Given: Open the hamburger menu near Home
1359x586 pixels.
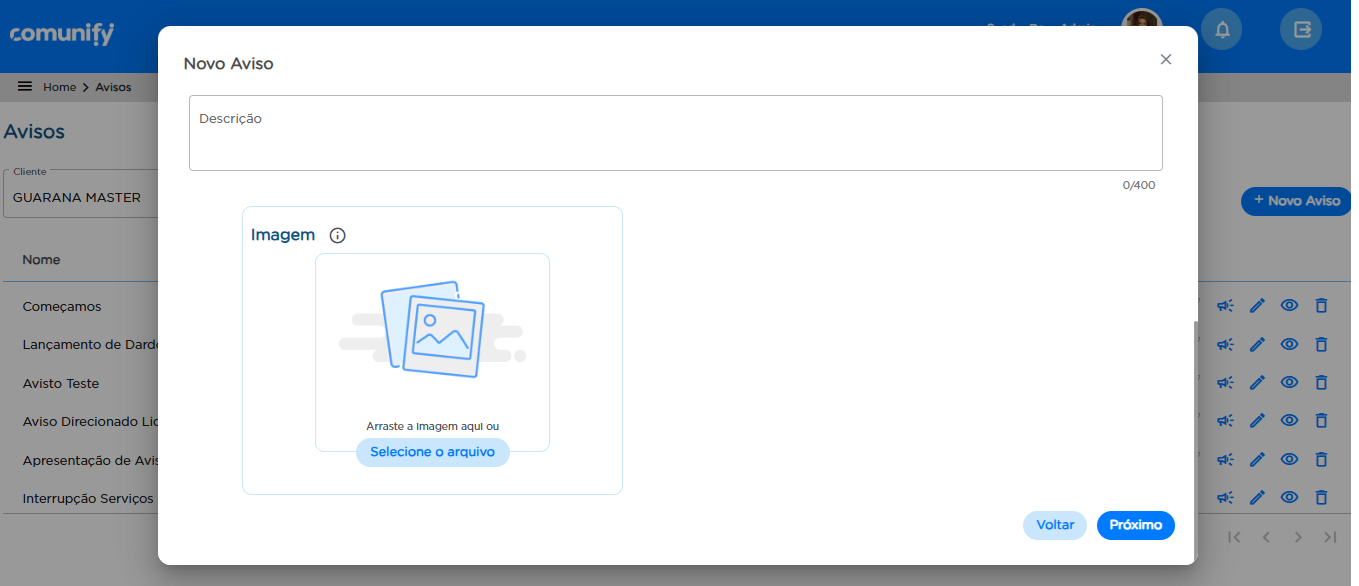Looking at the screenshot, I should point(25,87).
